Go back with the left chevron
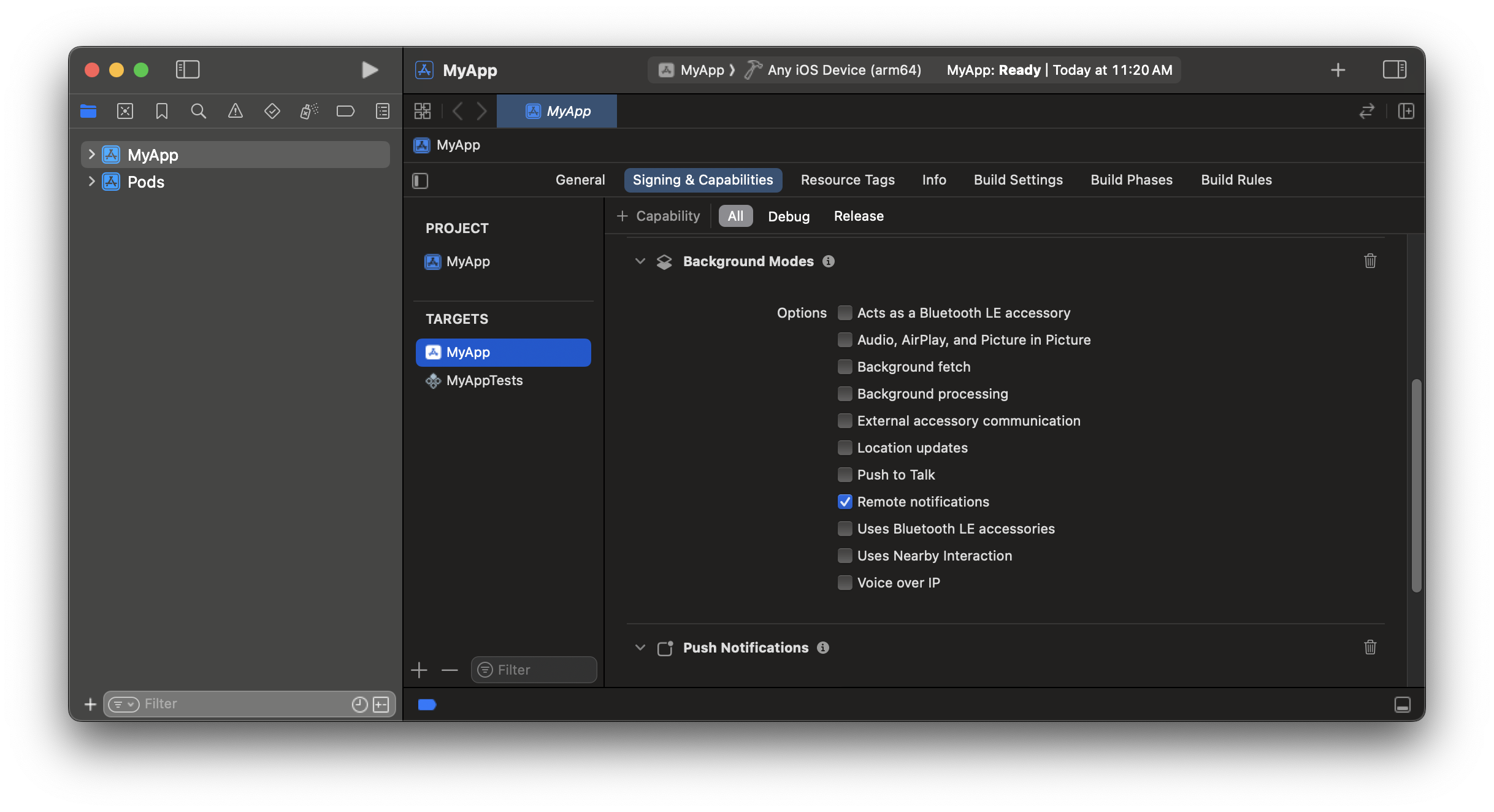Image resolution: width=1494 pixels, height=812 pixels. pyautogui.click(x=458, y=111)
